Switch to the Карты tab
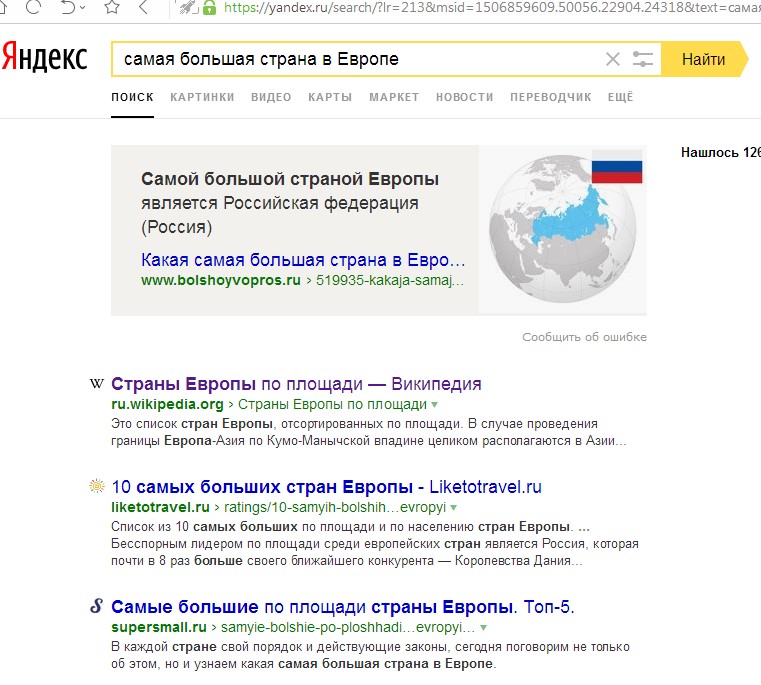Viewport: 761px width, 685px height. (x=330, y=97)
